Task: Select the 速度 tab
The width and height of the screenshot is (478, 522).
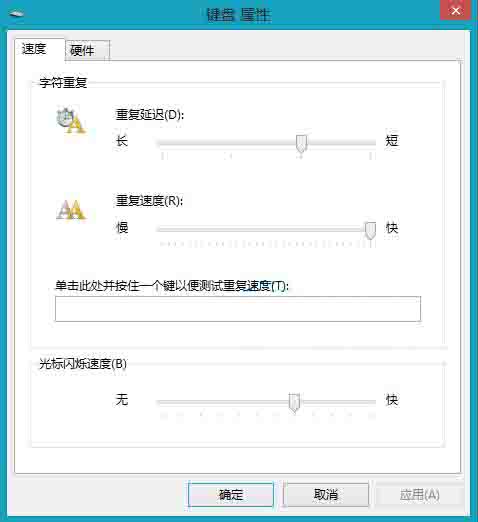Action: (40, 49)
